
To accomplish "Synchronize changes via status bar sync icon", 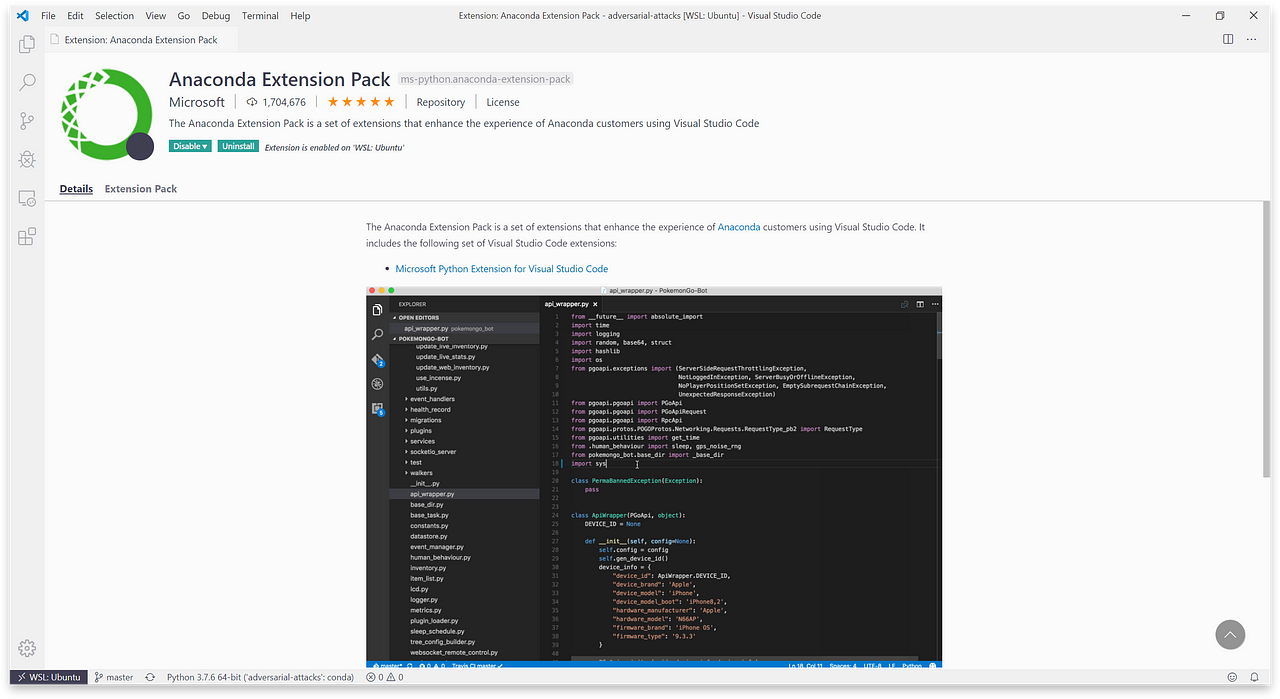I will 150,677.
